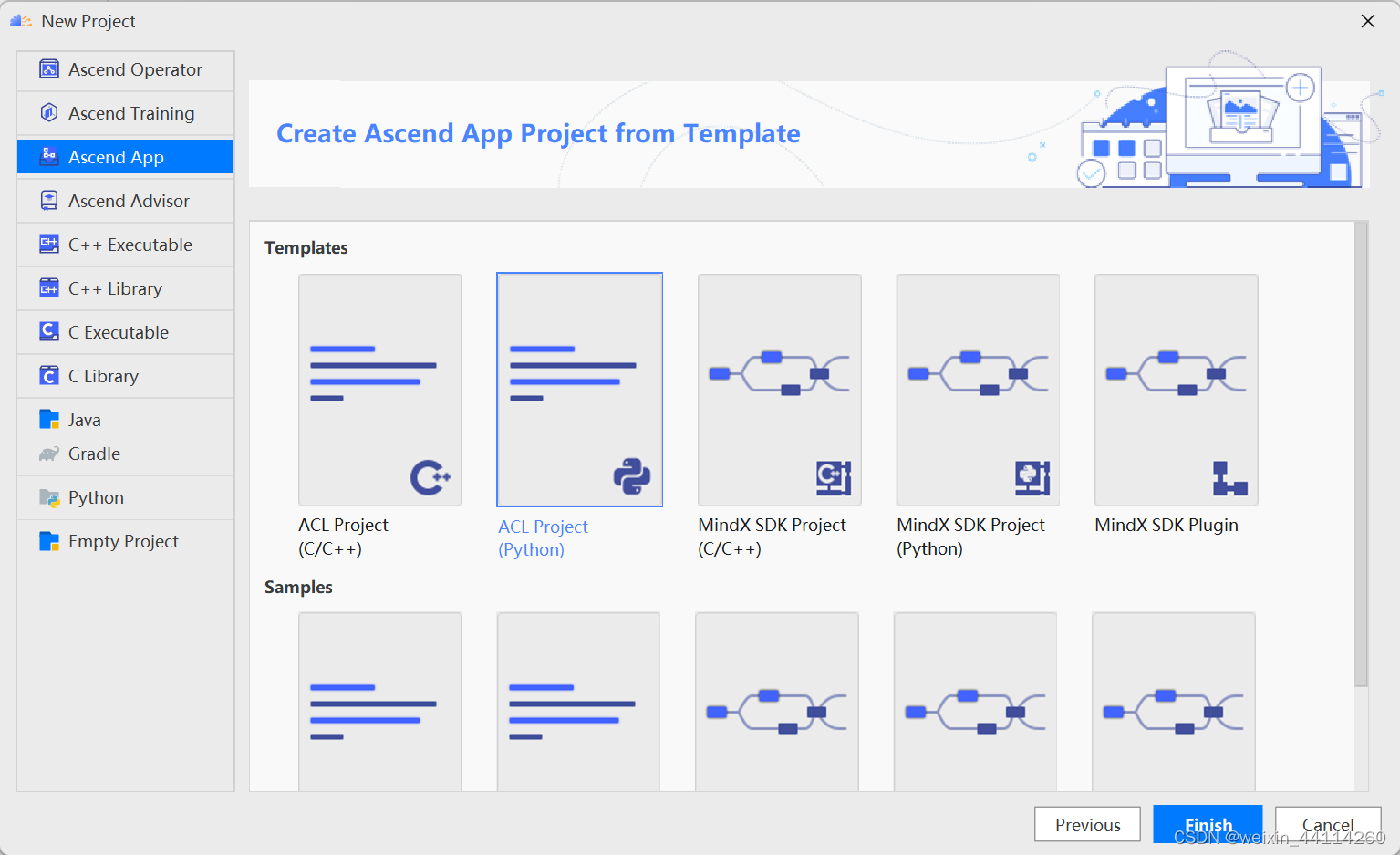
Task: Click the 'ACL Project (Python)' label text
Action: (x=543, y=538)
